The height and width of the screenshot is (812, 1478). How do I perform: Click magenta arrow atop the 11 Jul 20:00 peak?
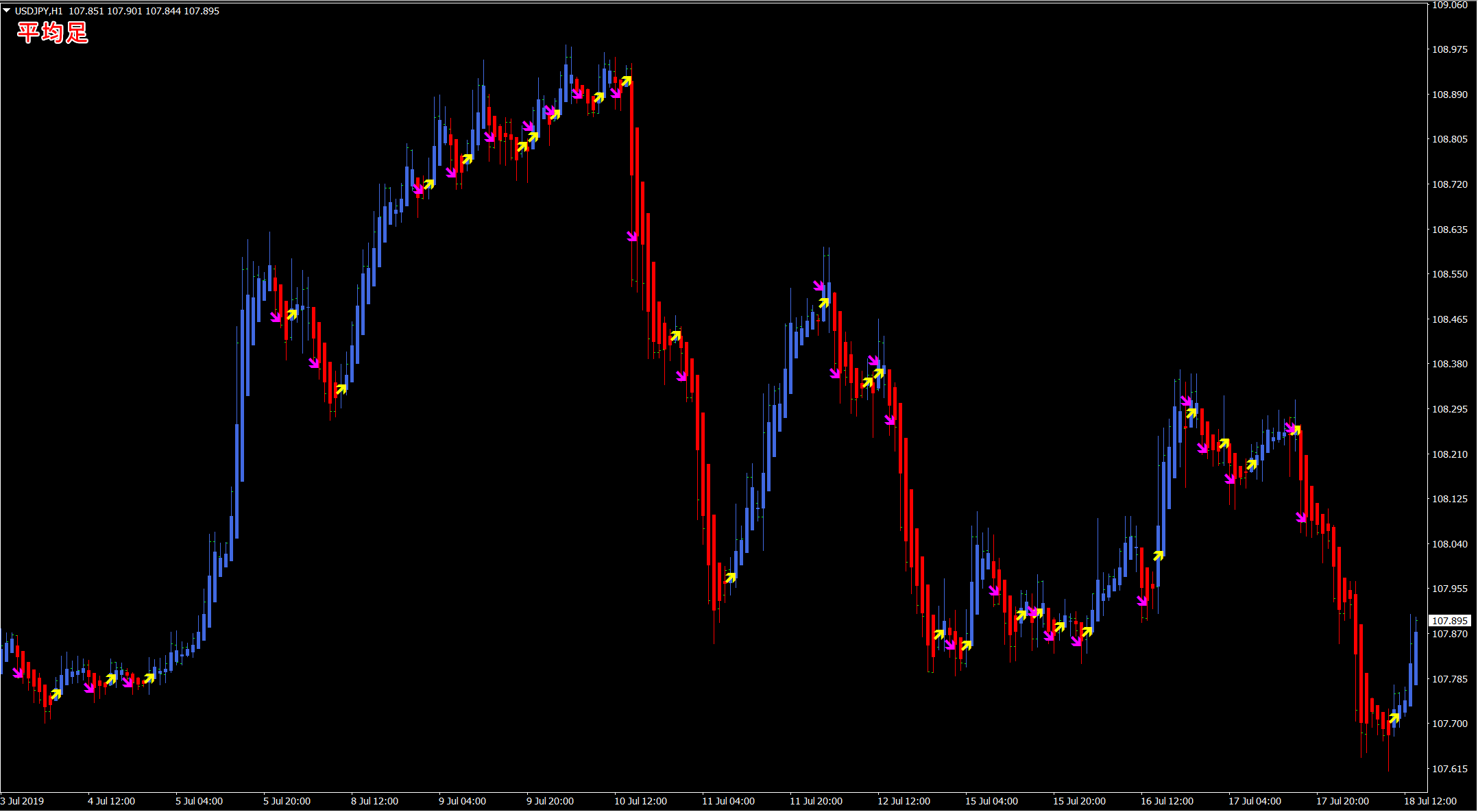coord(819,286)
